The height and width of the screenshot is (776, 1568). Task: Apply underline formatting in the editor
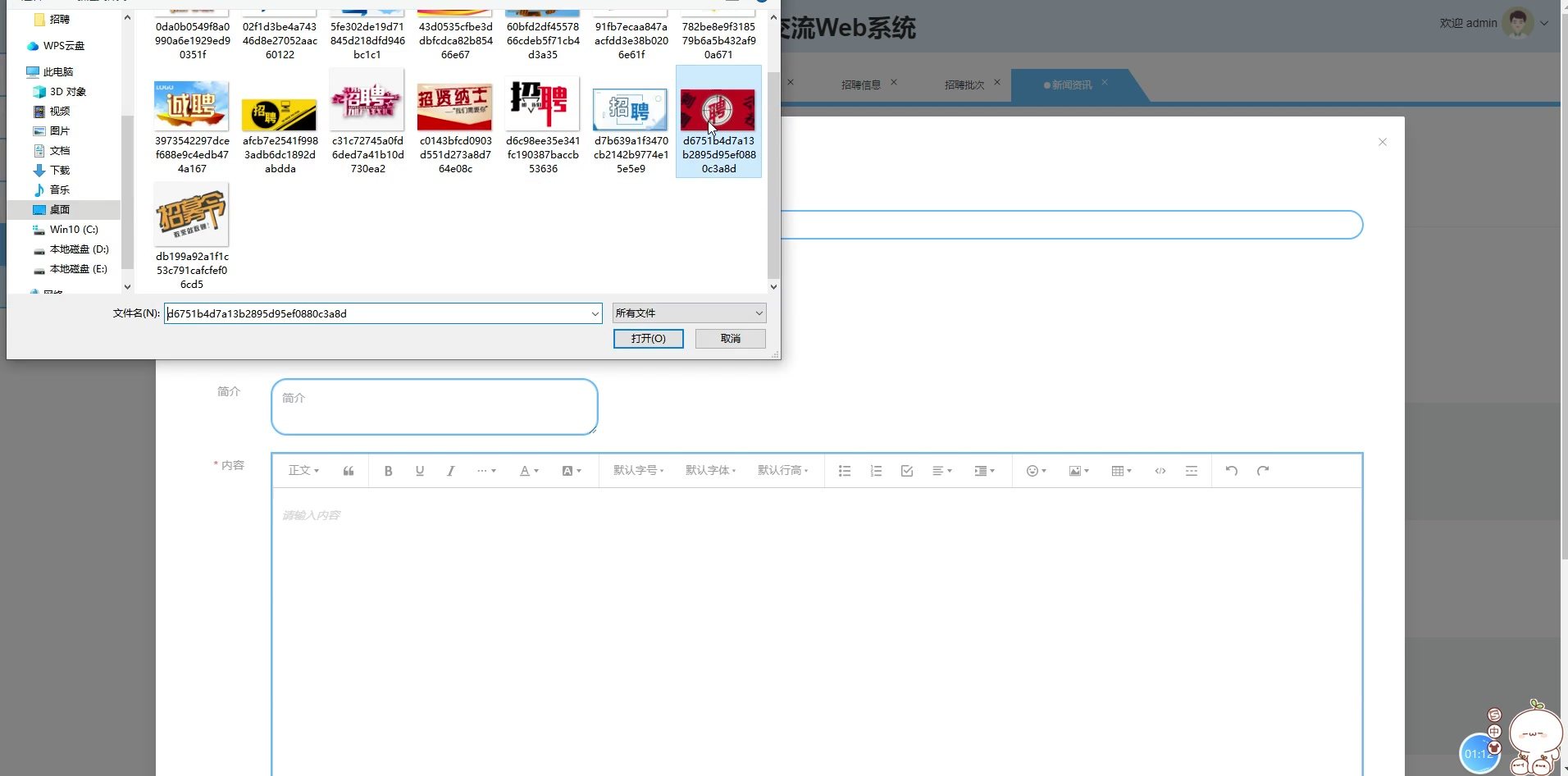pyautogui.click(x=420, y=471)
